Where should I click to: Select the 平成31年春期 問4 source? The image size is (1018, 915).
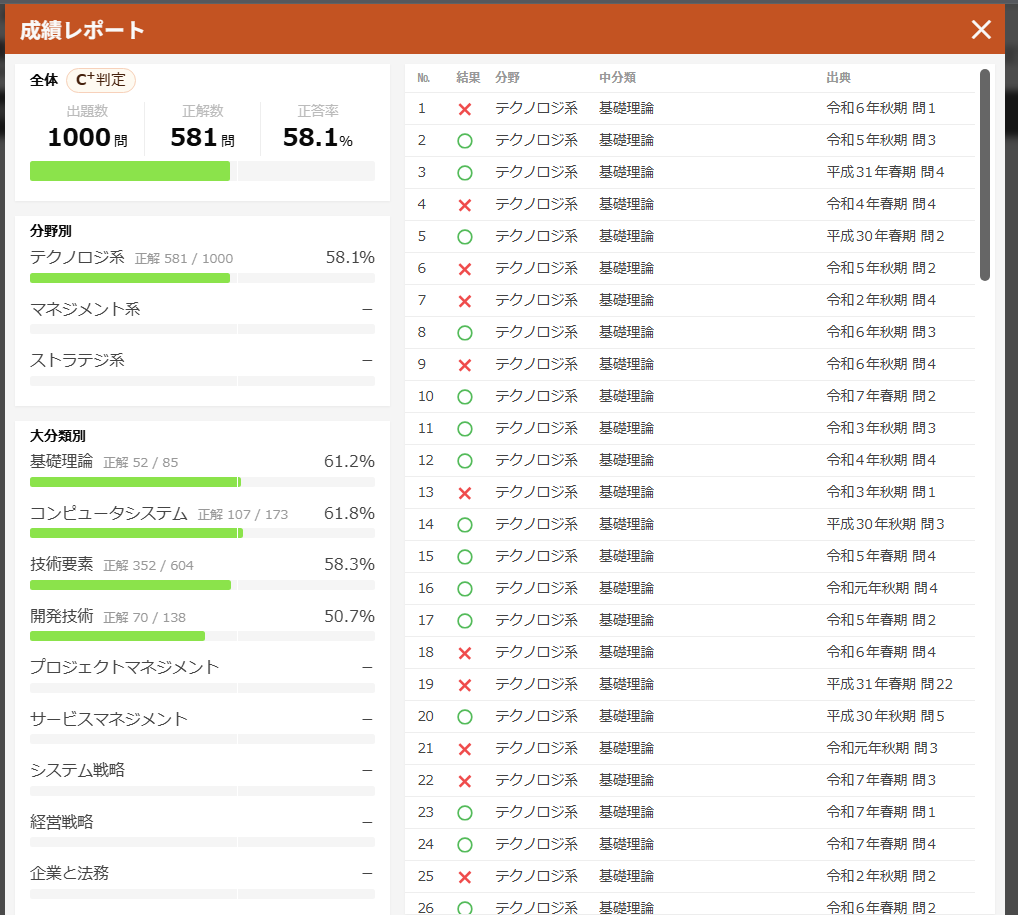click(x=885, y=172)
